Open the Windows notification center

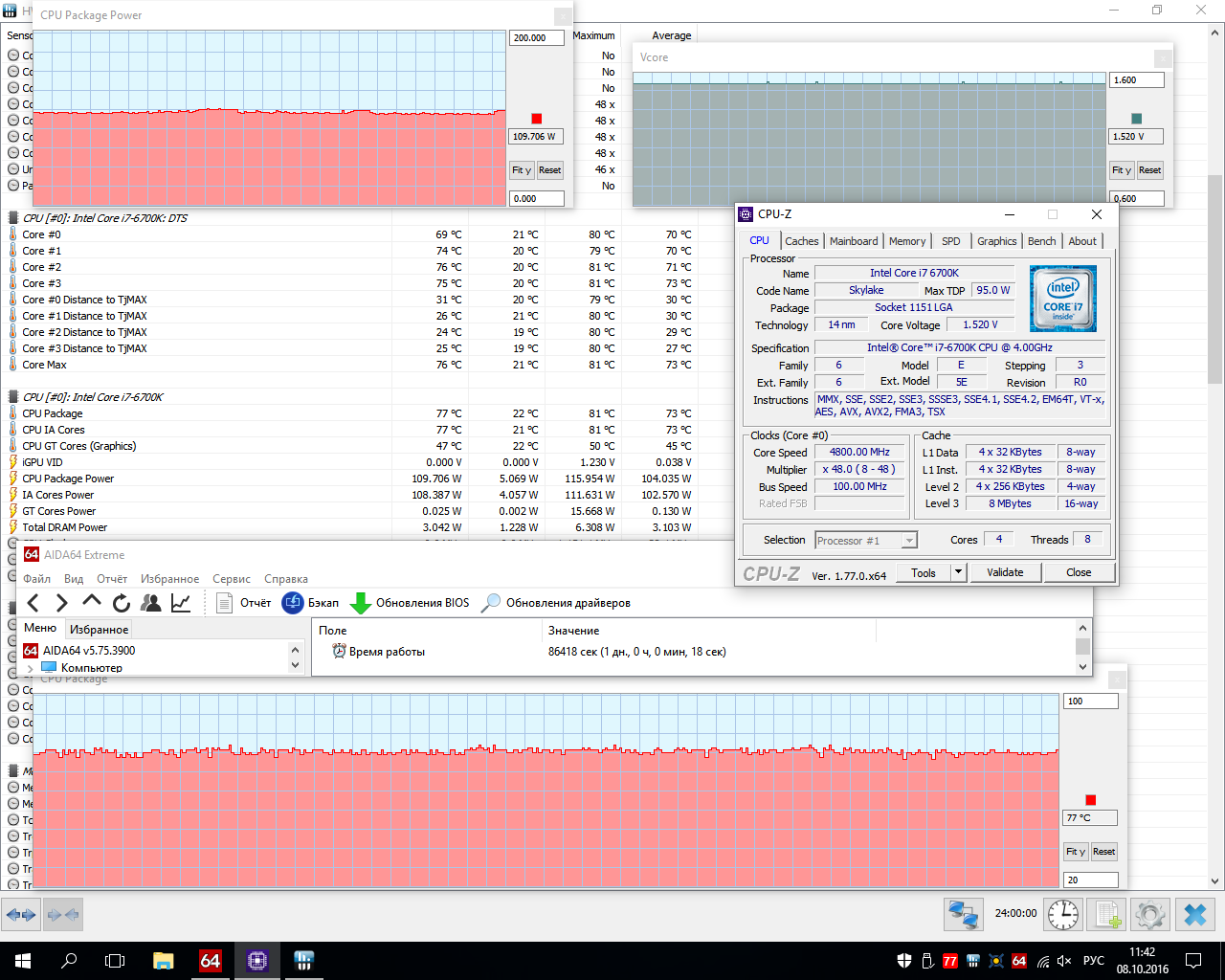coord(1193,961)
